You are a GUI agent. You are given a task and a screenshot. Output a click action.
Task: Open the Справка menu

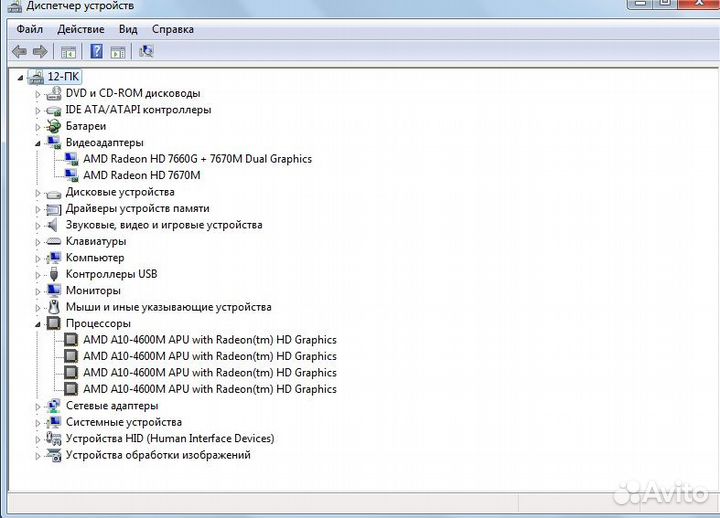[x=173, y=29]
